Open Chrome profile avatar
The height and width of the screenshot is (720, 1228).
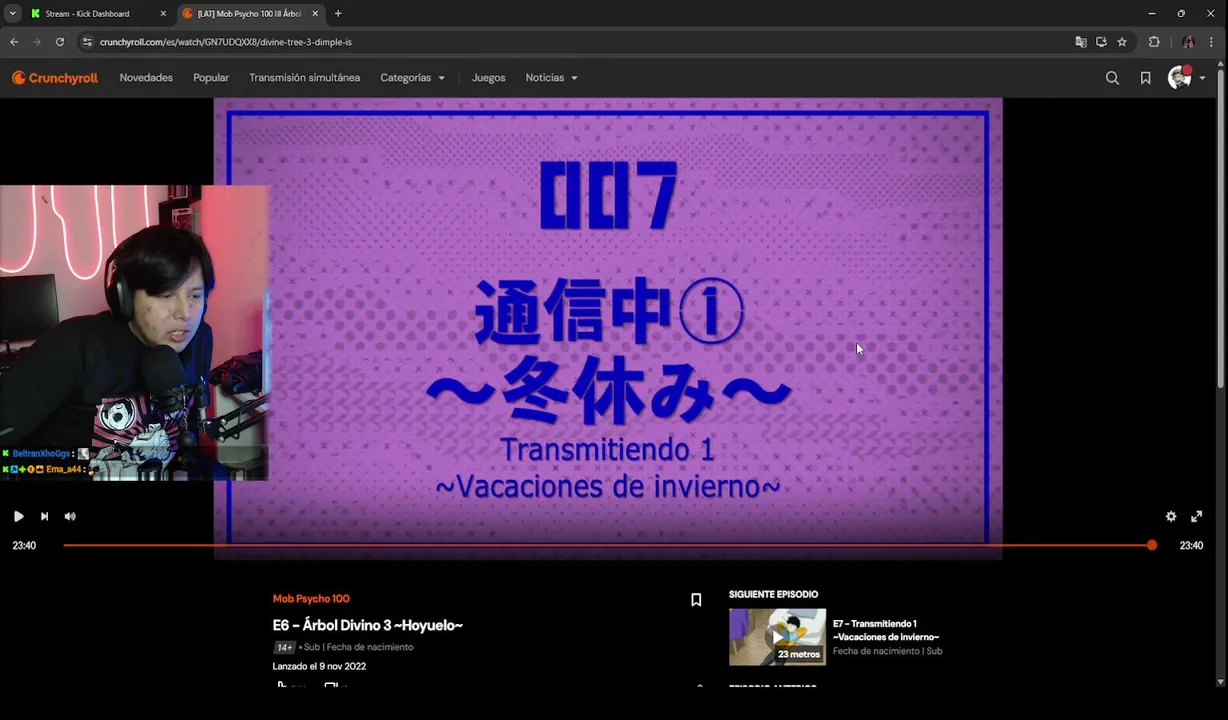(x=1188, y=42)
